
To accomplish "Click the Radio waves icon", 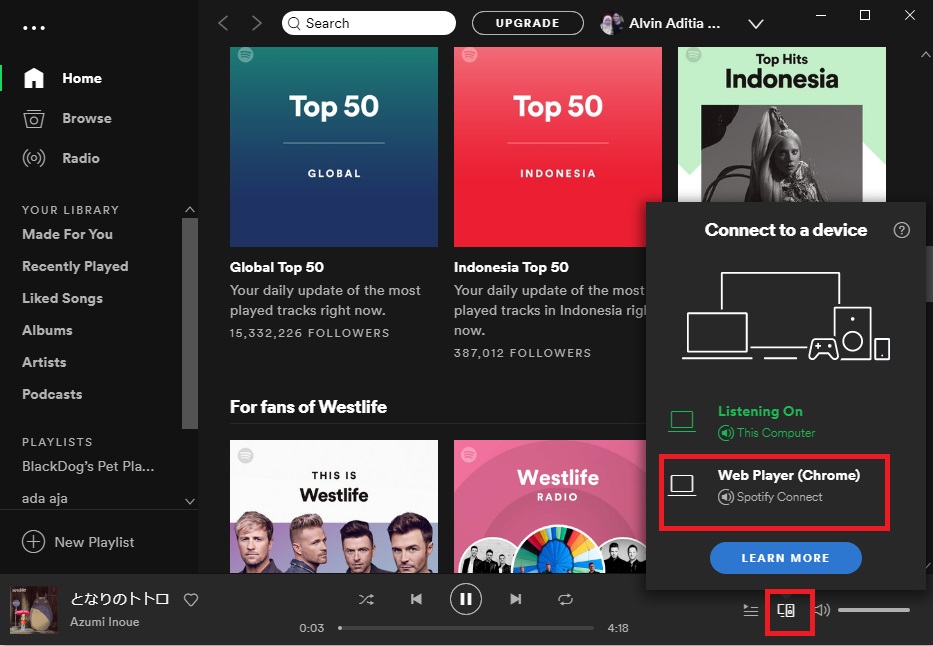I will pos(34,158).
